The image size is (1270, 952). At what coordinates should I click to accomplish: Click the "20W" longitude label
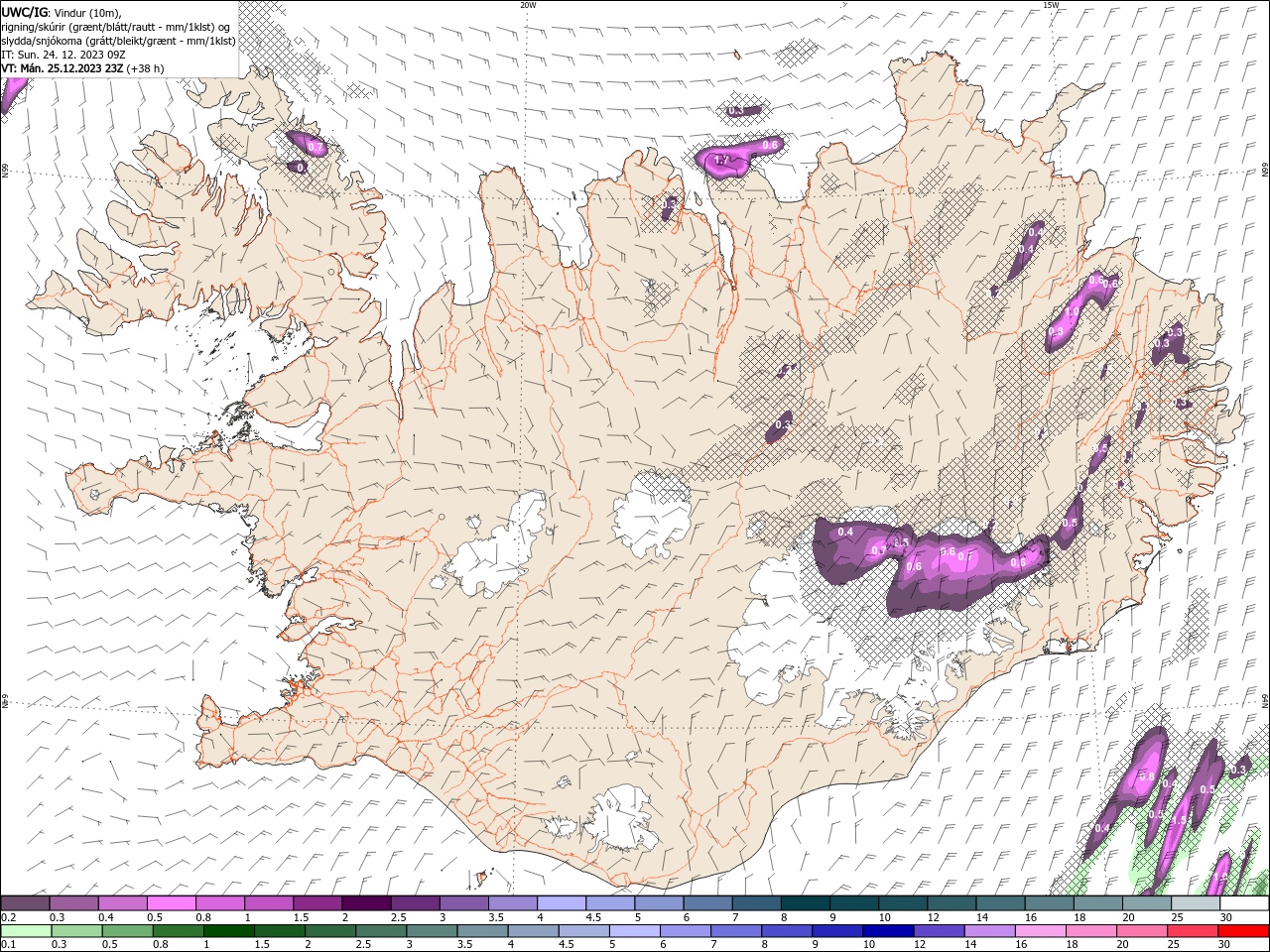coord(528,5)
